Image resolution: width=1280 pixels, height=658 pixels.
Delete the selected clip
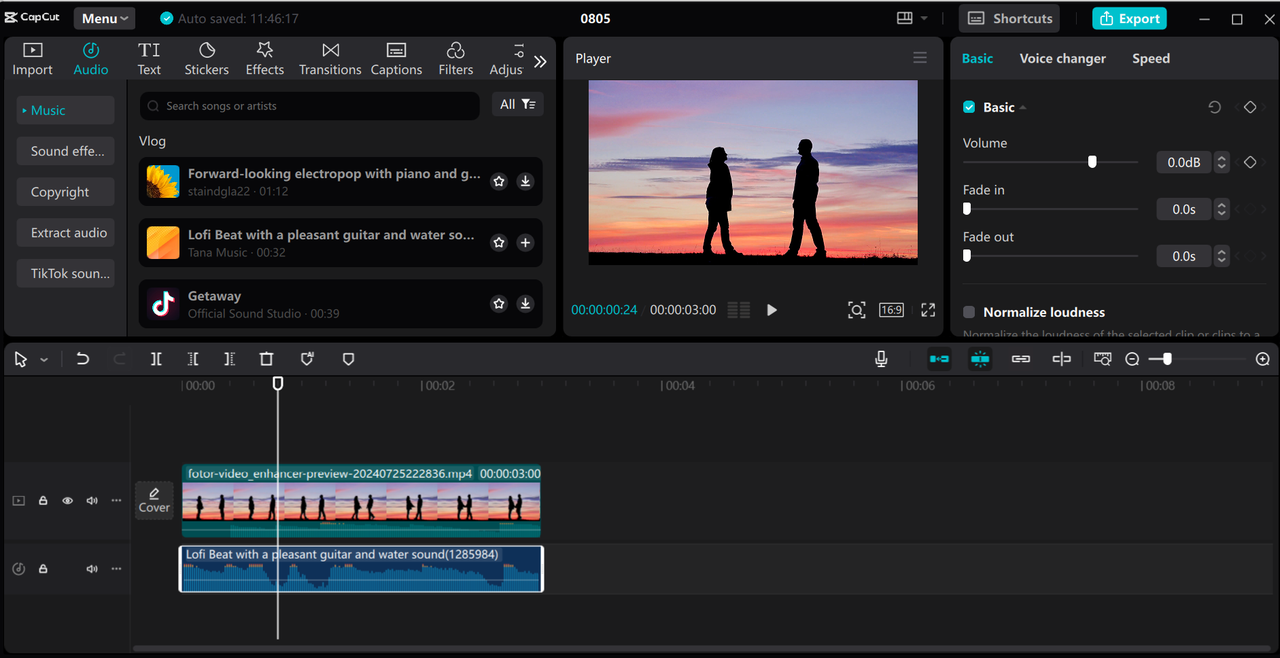pos(266,359)
